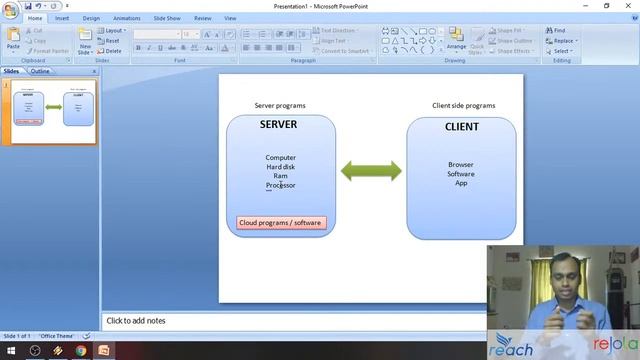Center the text alignment
640x360 pixels.
(x=257, y=48)
